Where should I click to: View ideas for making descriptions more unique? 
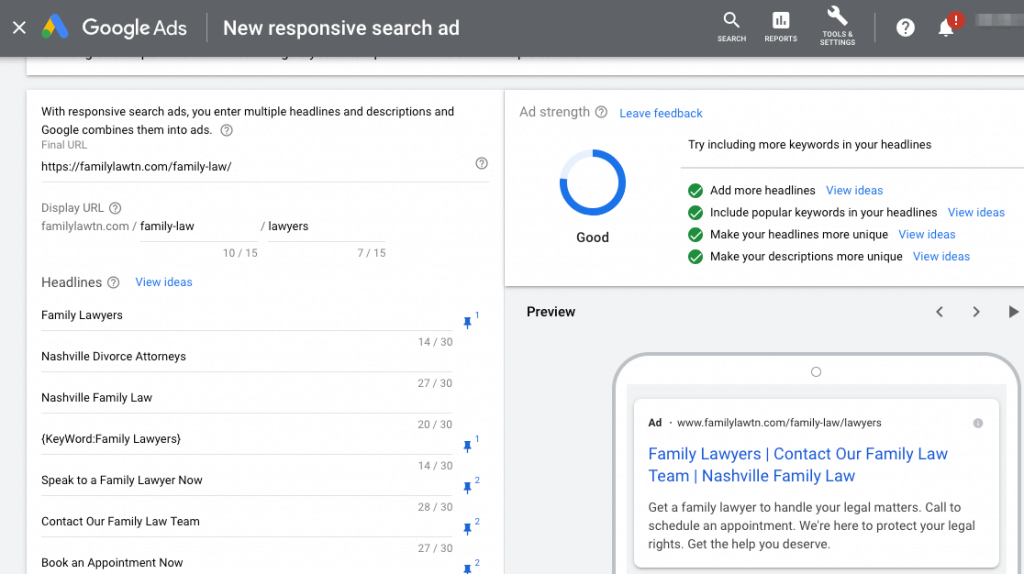point(941,257)
